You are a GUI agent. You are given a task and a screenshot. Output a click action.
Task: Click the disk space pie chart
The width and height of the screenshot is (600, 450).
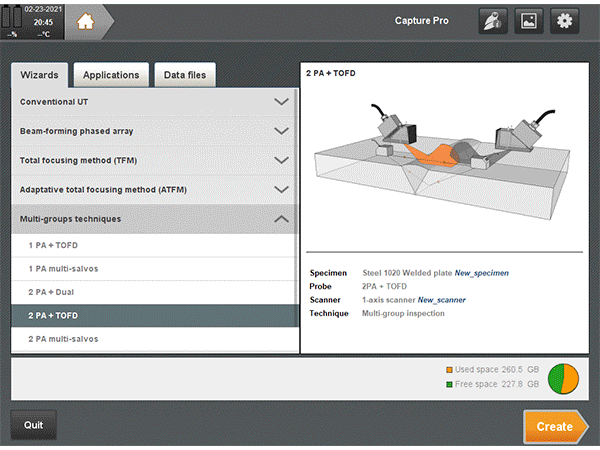(x=563, y=377)
